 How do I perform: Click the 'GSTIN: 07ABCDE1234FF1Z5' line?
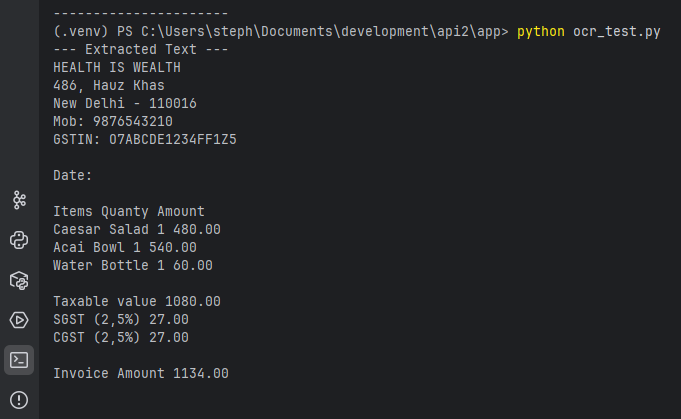tap(145, 140)
